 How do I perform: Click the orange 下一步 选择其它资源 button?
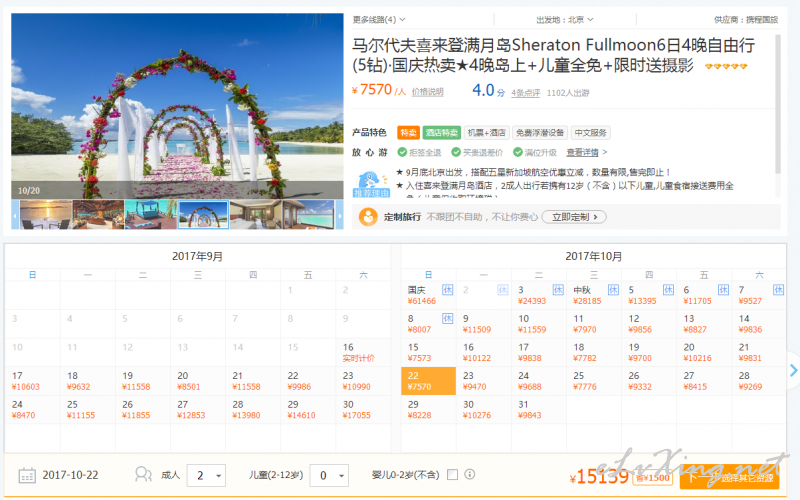(x=730, y=478)
